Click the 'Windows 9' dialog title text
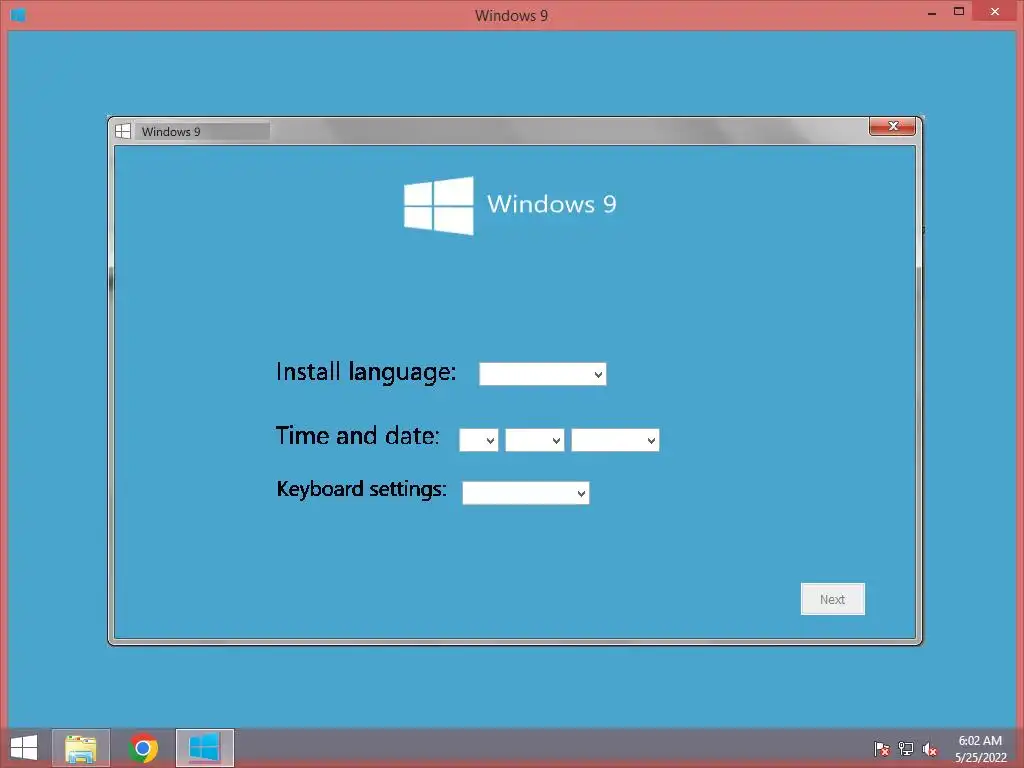 pyautogui.click(x=171, y=132)
